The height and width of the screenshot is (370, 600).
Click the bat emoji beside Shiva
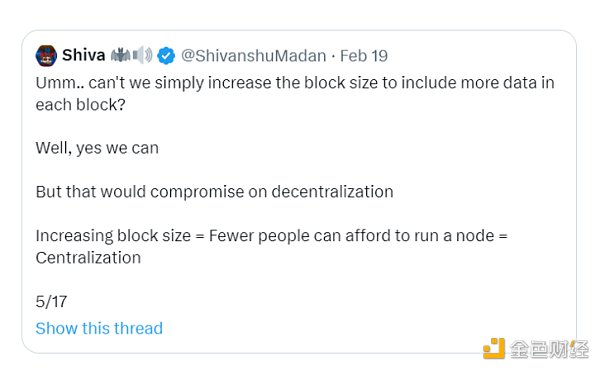tap(120, 55)
